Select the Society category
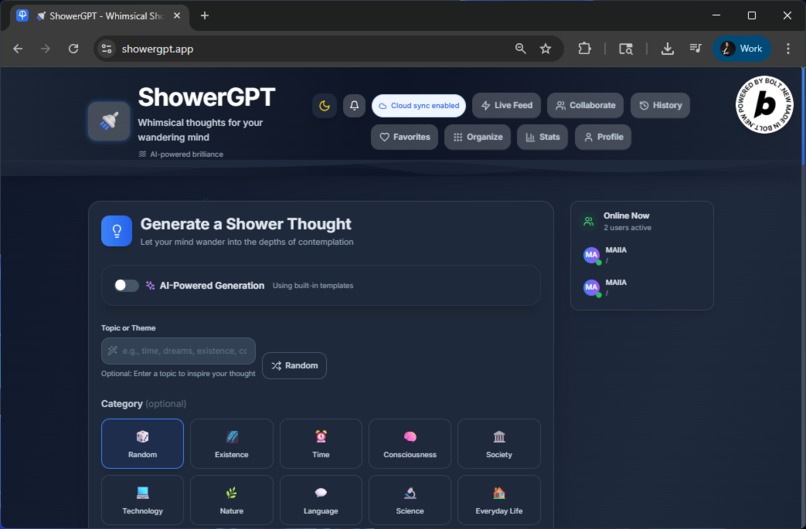 [499, 444]
